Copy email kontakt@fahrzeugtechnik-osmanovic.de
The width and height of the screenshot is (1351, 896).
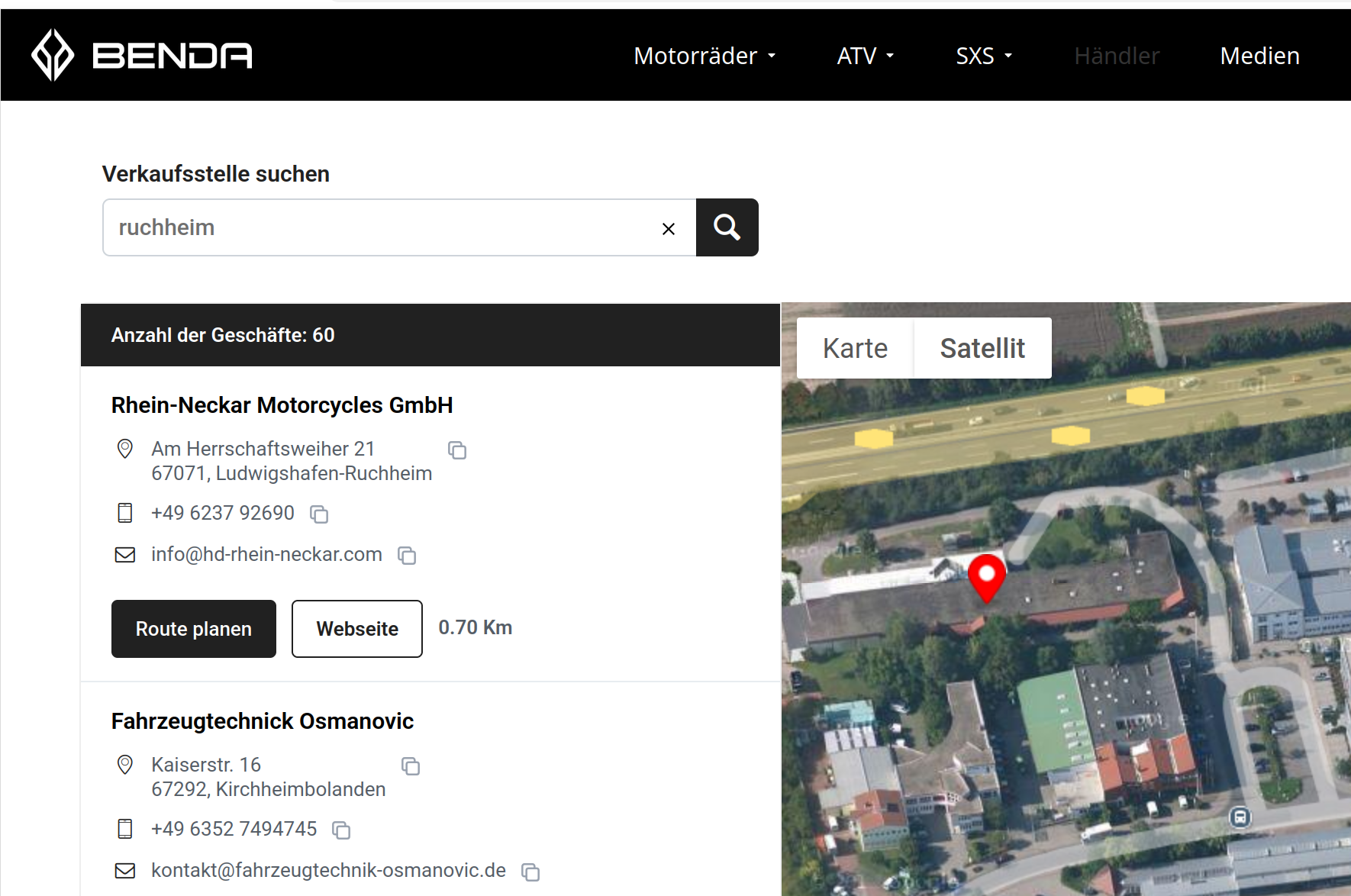pyautogui.click(x=530, y=872)
